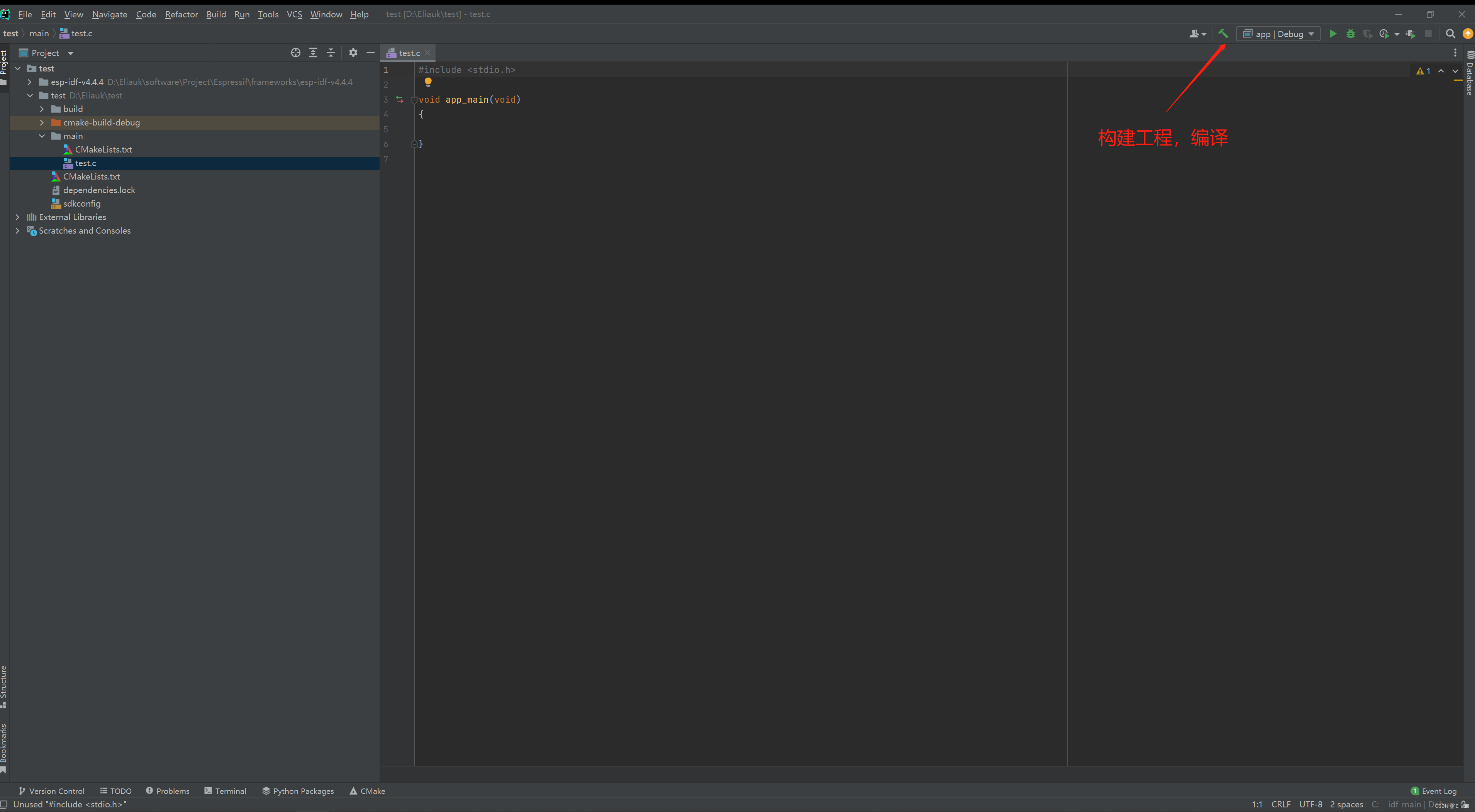Open Search Everywhere magnifier

(x=1451, y=34)
